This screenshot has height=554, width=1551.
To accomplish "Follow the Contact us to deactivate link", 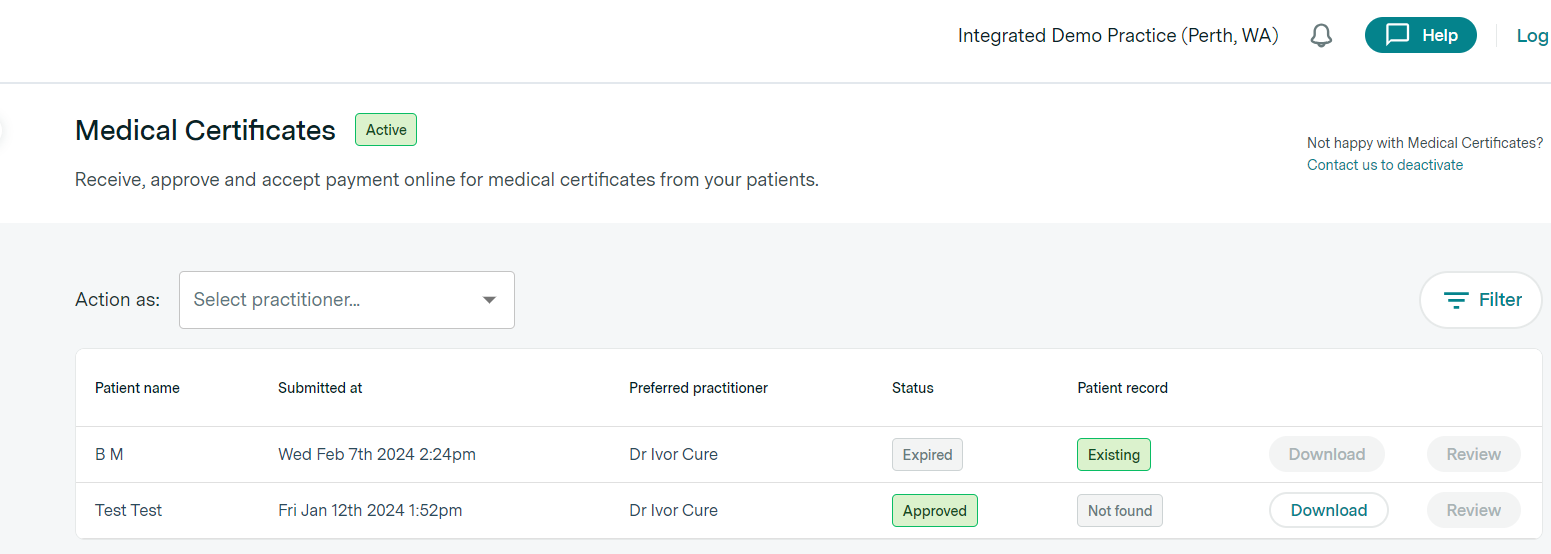I will tap(1384, 165).
